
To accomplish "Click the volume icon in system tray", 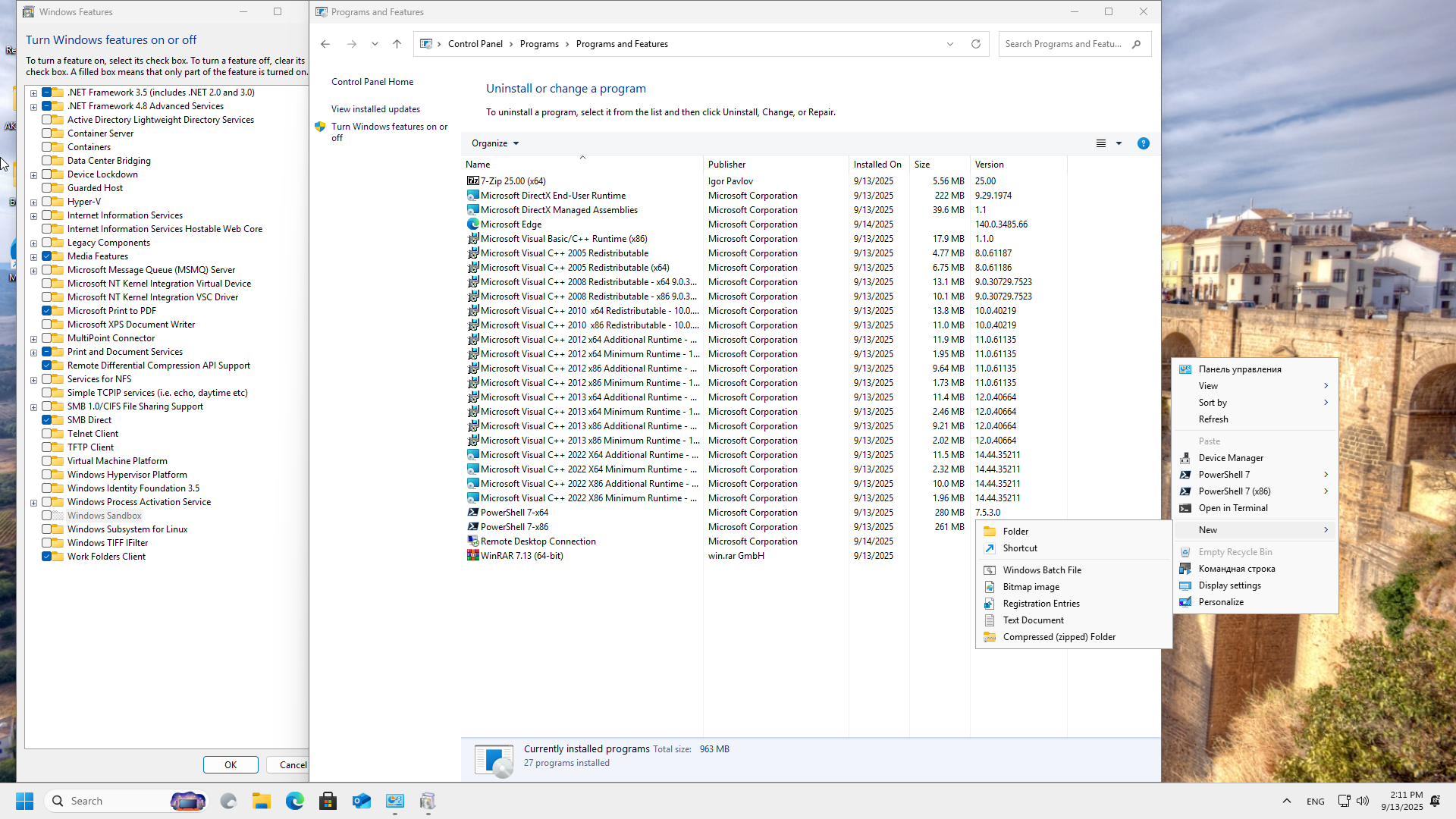I will (x=1363, y=801).
